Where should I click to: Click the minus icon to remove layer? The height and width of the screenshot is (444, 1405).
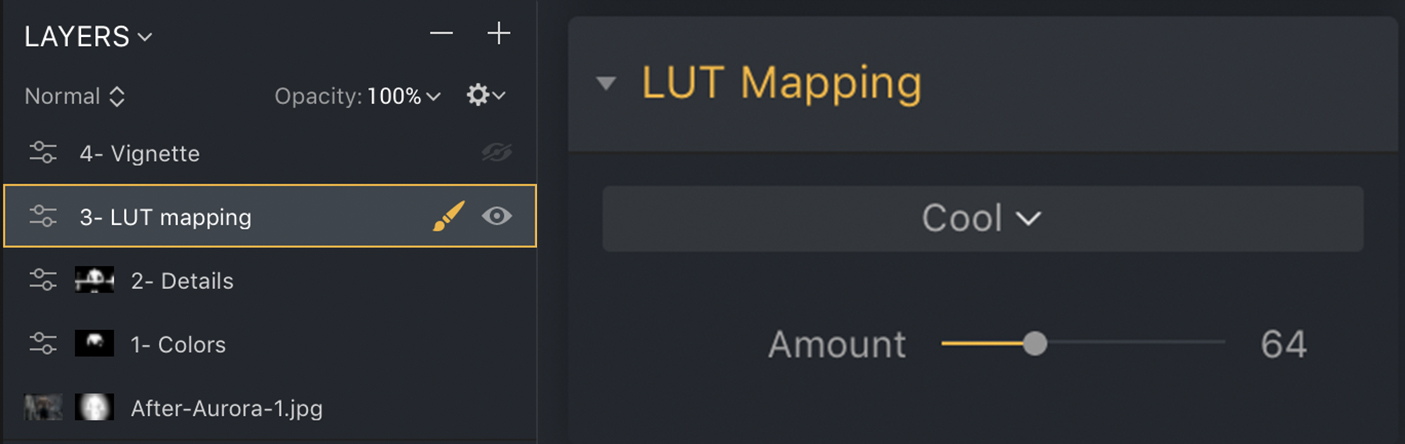click(x=441, y=34)
